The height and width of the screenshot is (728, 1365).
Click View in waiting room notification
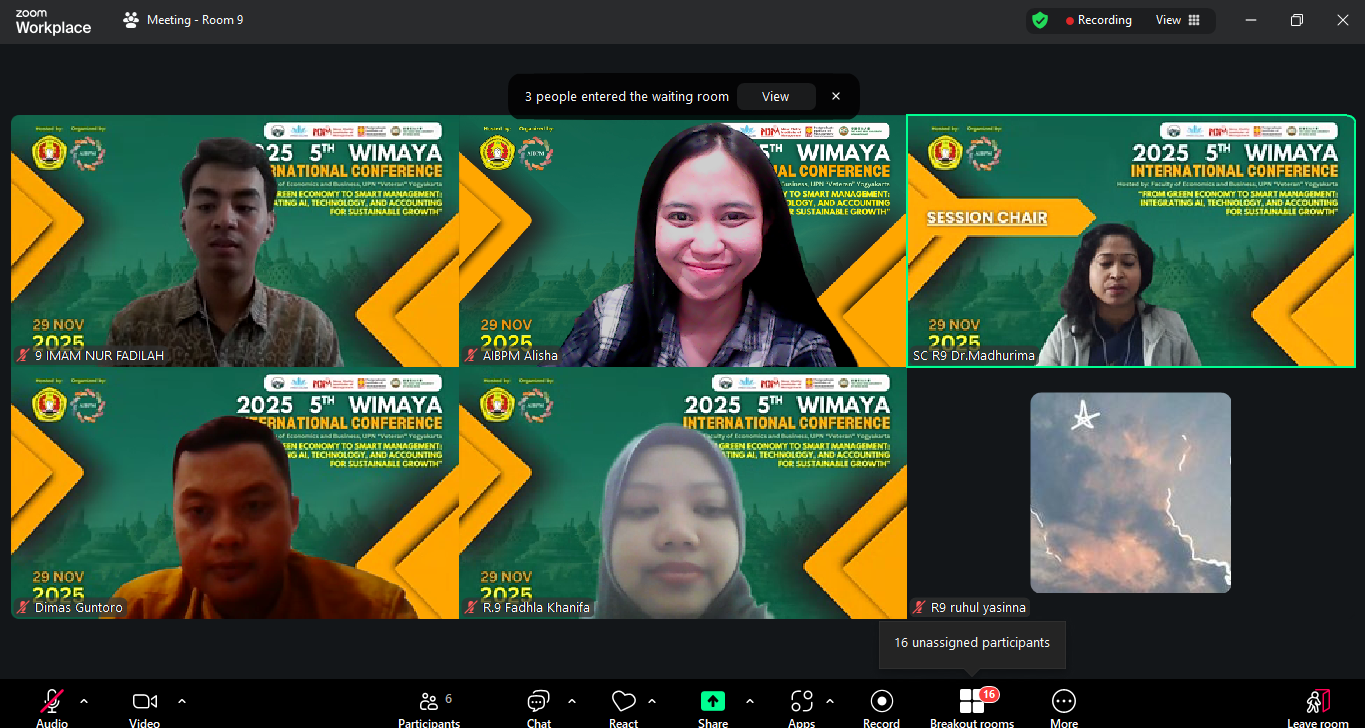pyautogui.click(x=775, y=97)
